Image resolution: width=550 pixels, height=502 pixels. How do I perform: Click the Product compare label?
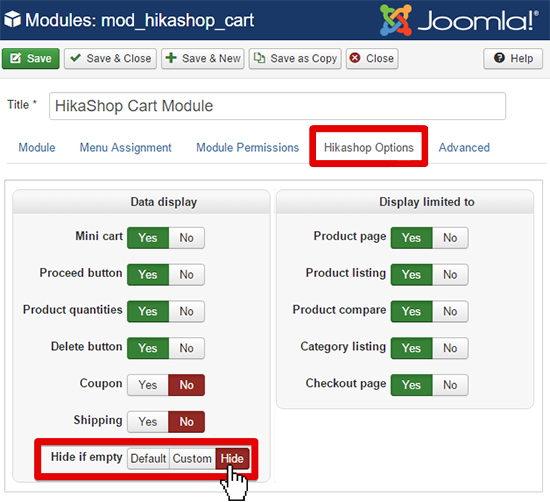coord(339,310)
